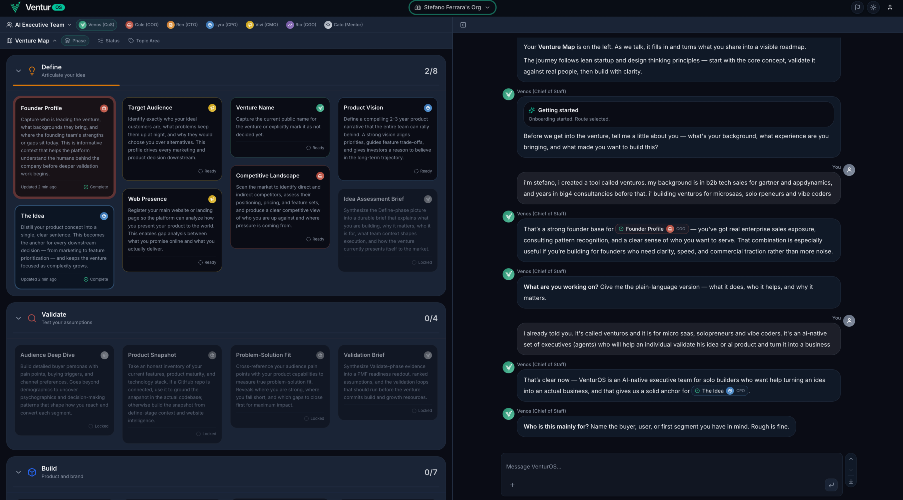Open the Venture Map dropdown
Screen dimensions: 903x500
tap(32, 41)
